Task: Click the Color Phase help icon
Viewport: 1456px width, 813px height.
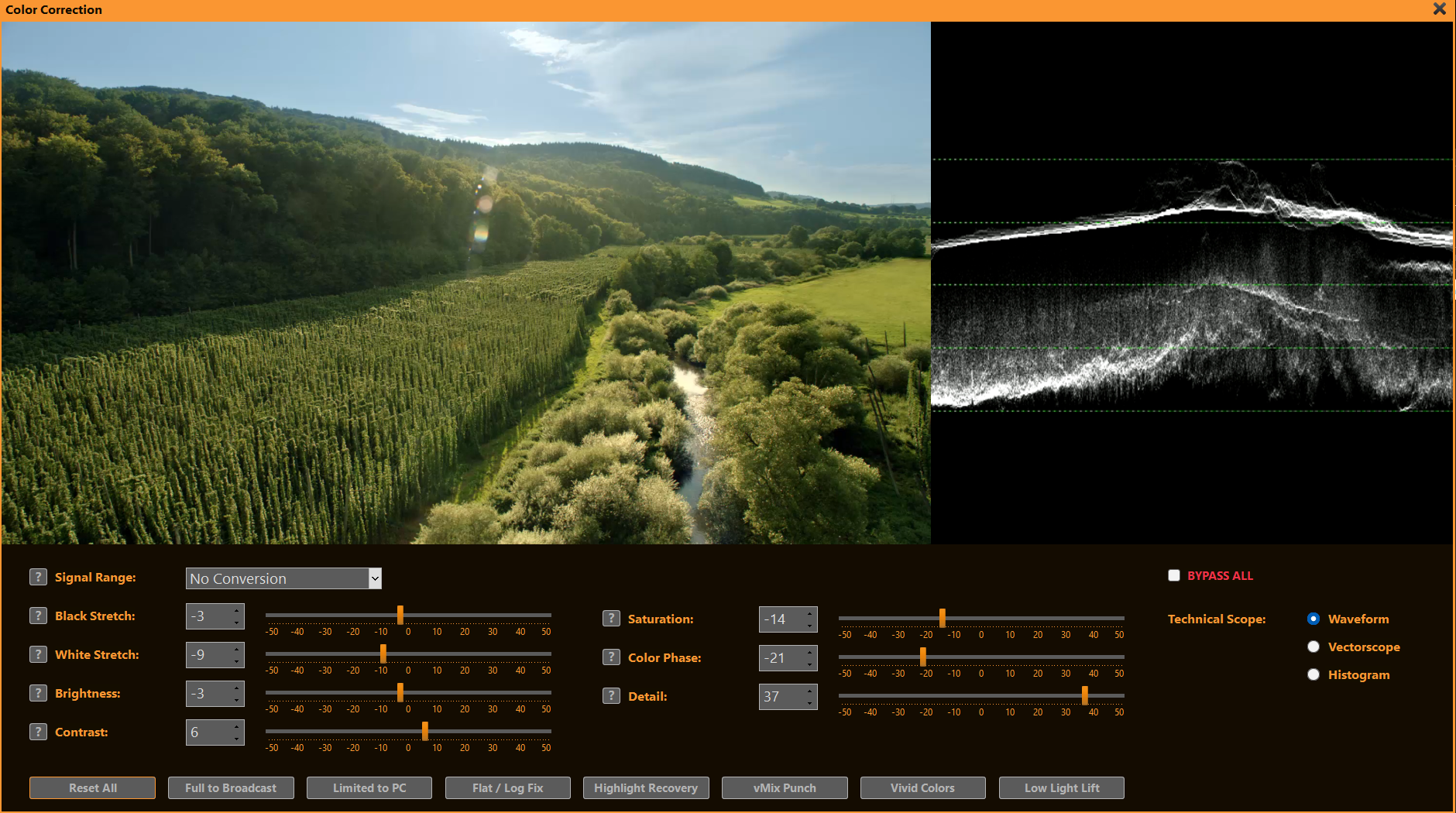Action: coord(611,657)
